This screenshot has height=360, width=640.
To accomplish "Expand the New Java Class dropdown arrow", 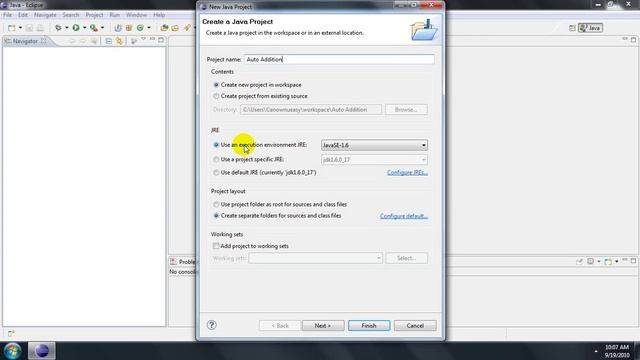I will pyautogui.click(x=149, y=28).
